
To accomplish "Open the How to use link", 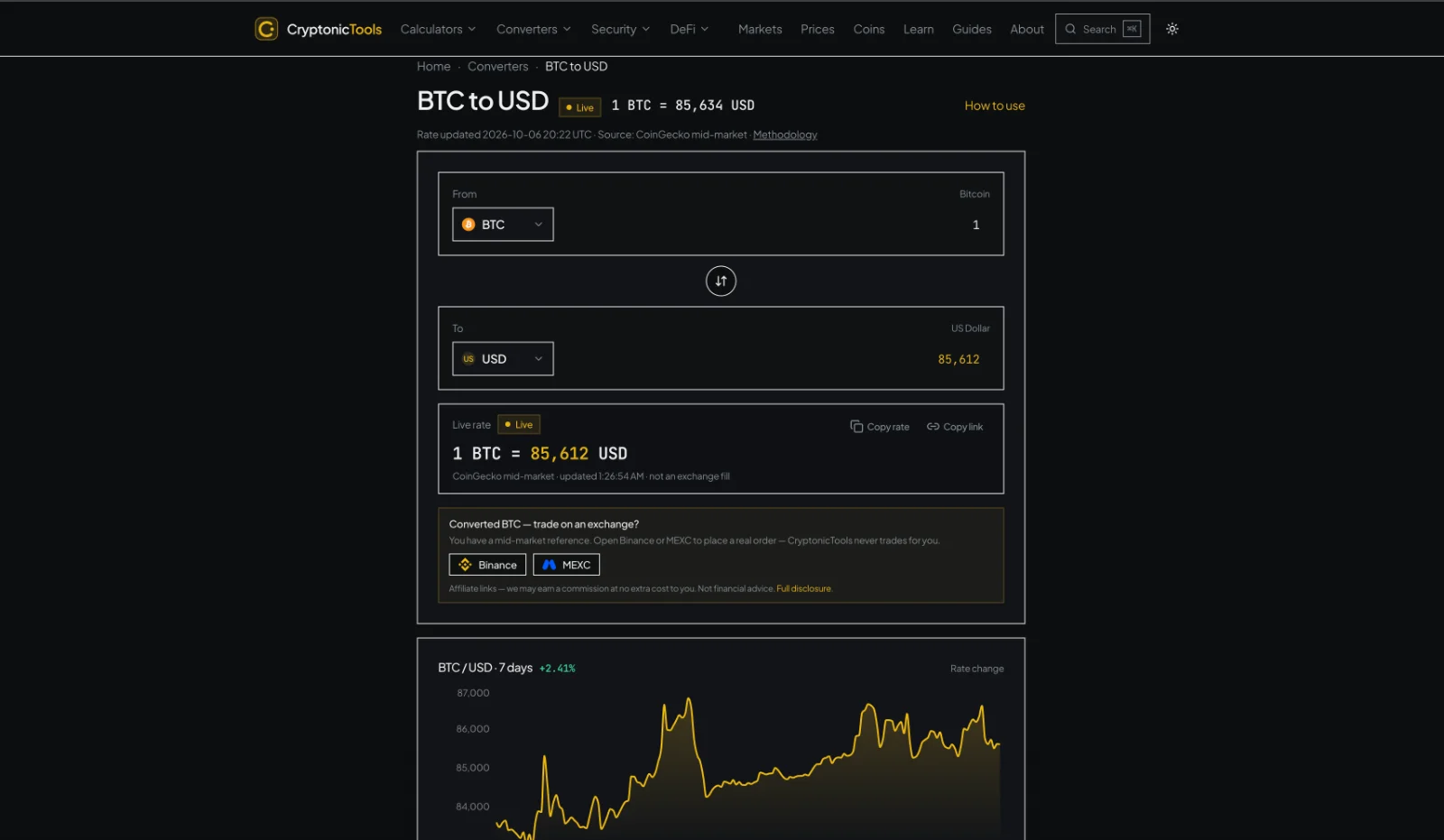I will 995,106.
